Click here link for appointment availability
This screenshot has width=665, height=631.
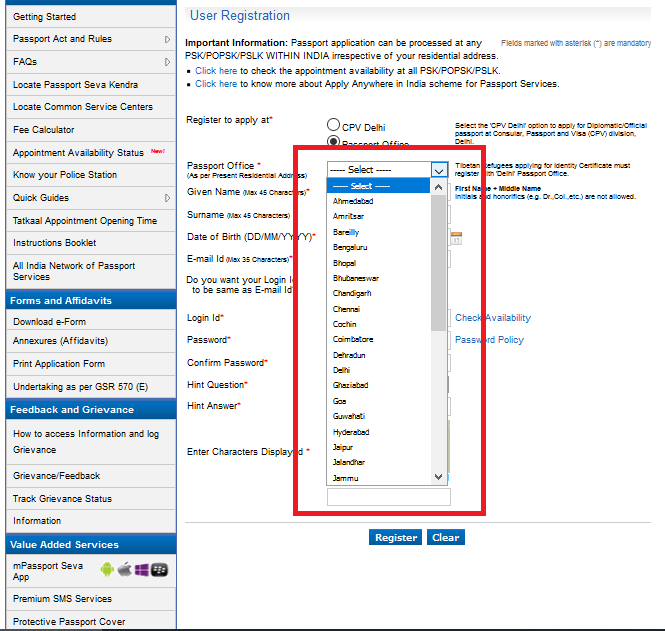tap(216, 71)
